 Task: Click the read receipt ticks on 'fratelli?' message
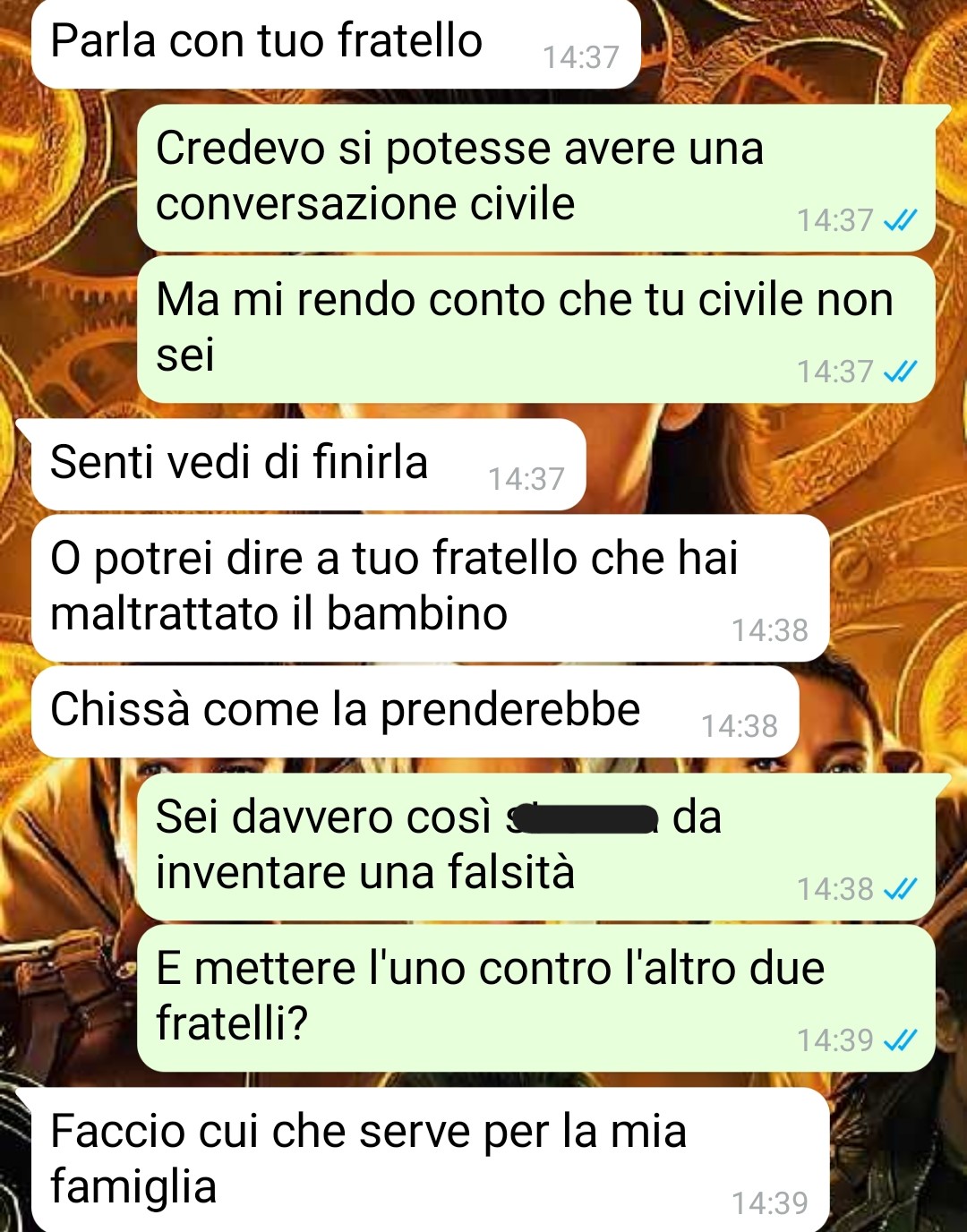pyautogui.click(x=900, y=1039)
